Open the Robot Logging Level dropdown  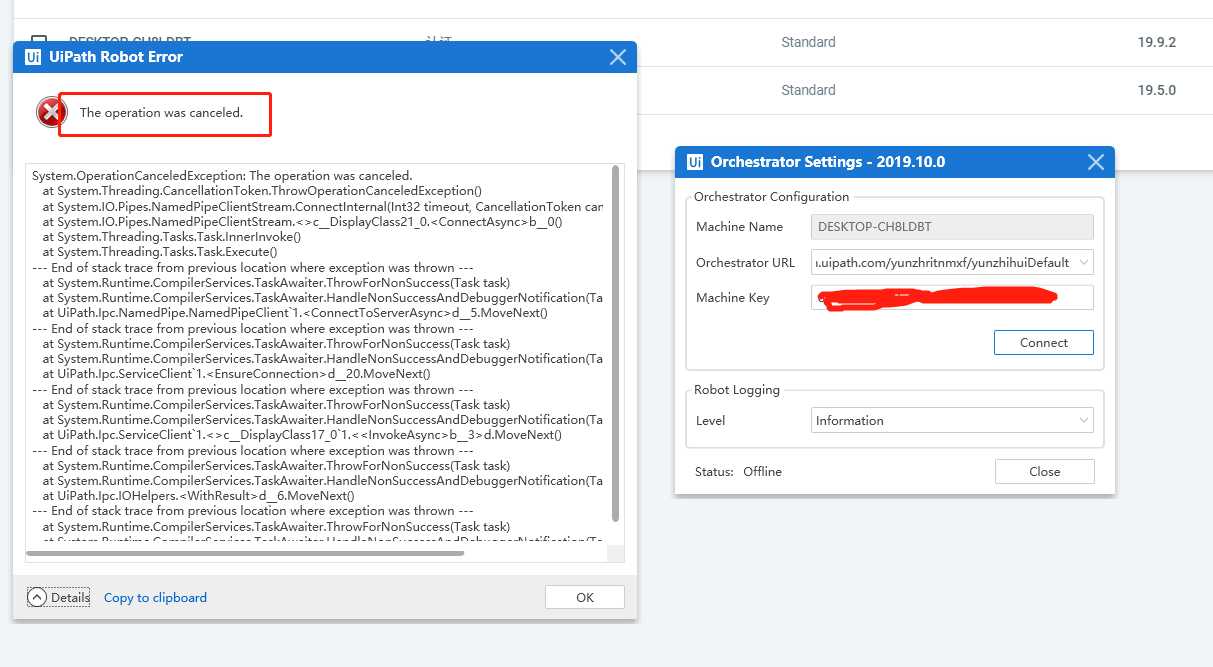click(1084, 421)
